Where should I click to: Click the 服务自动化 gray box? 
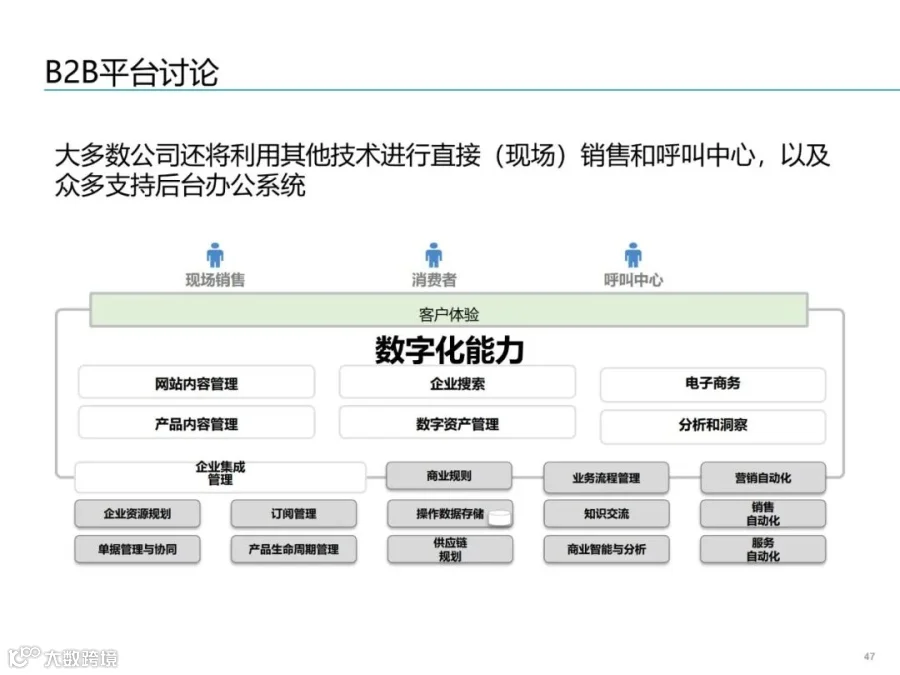click(763, 549)
